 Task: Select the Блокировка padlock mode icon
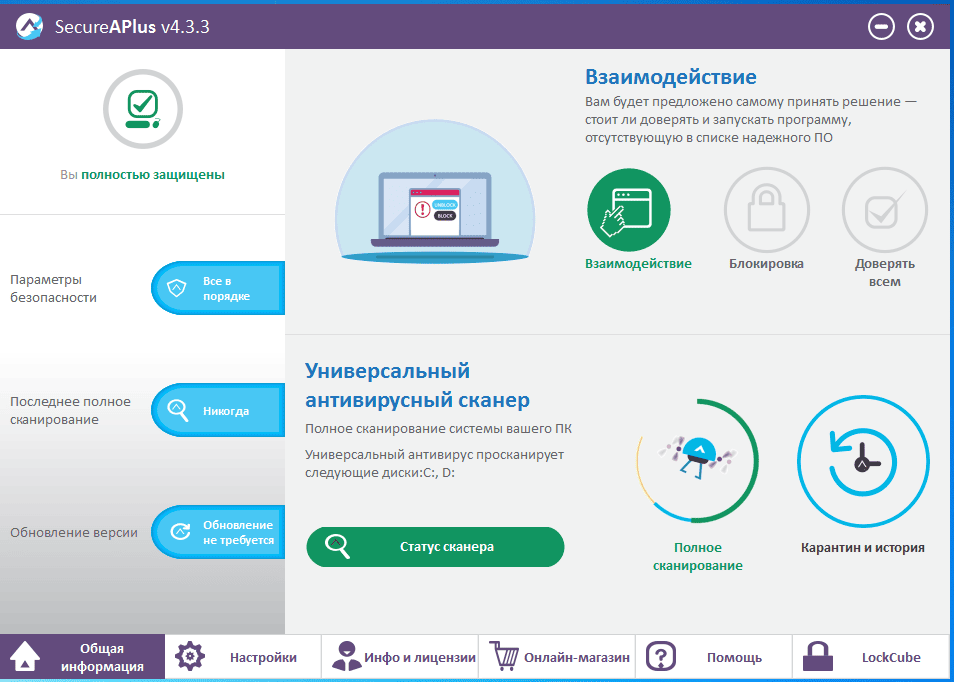[767, 210]
